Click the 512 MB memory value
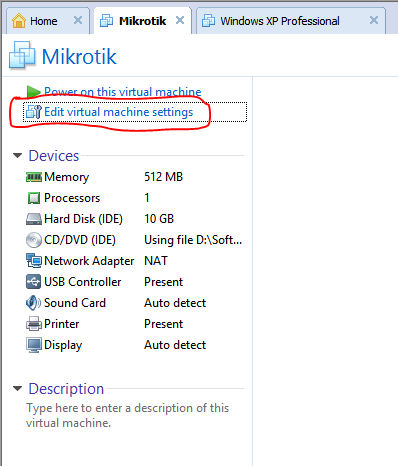Image resolution: width=398 pixels, height=466 pixels. pyautogui.click(x=164, y=177)
